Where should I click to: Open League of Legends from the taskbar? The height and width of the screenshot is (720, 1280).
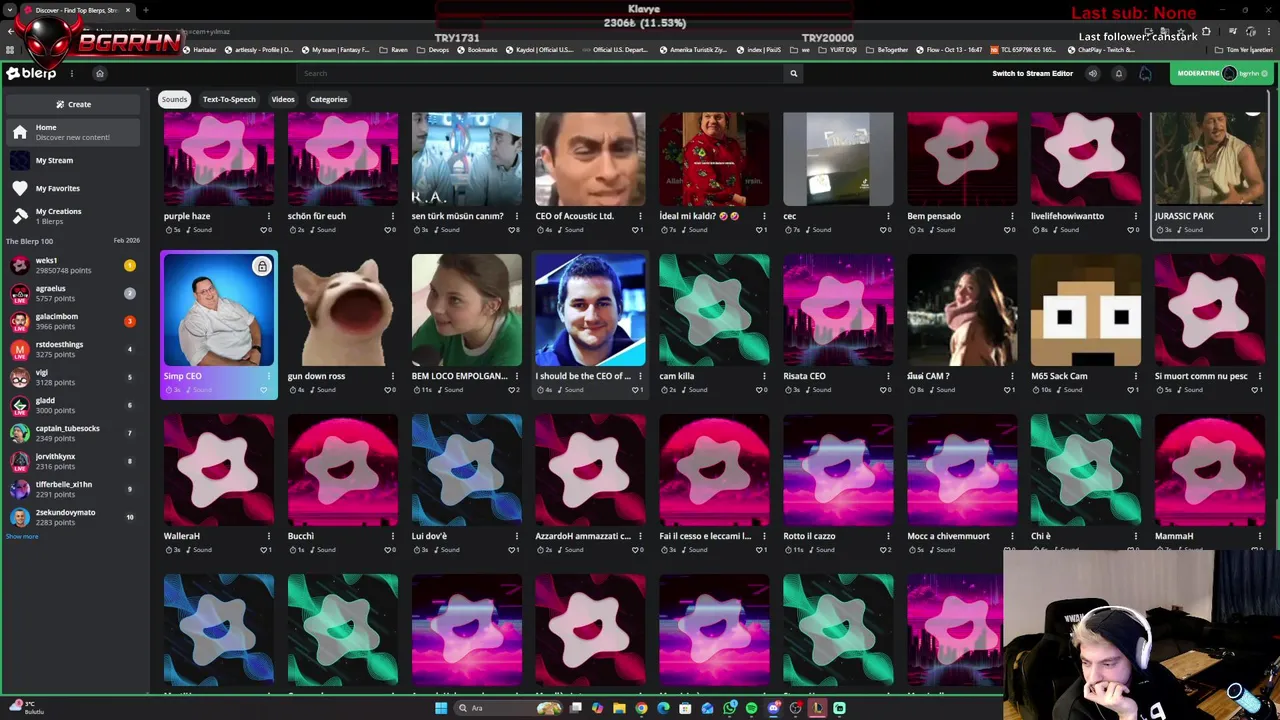click(818, 708)
